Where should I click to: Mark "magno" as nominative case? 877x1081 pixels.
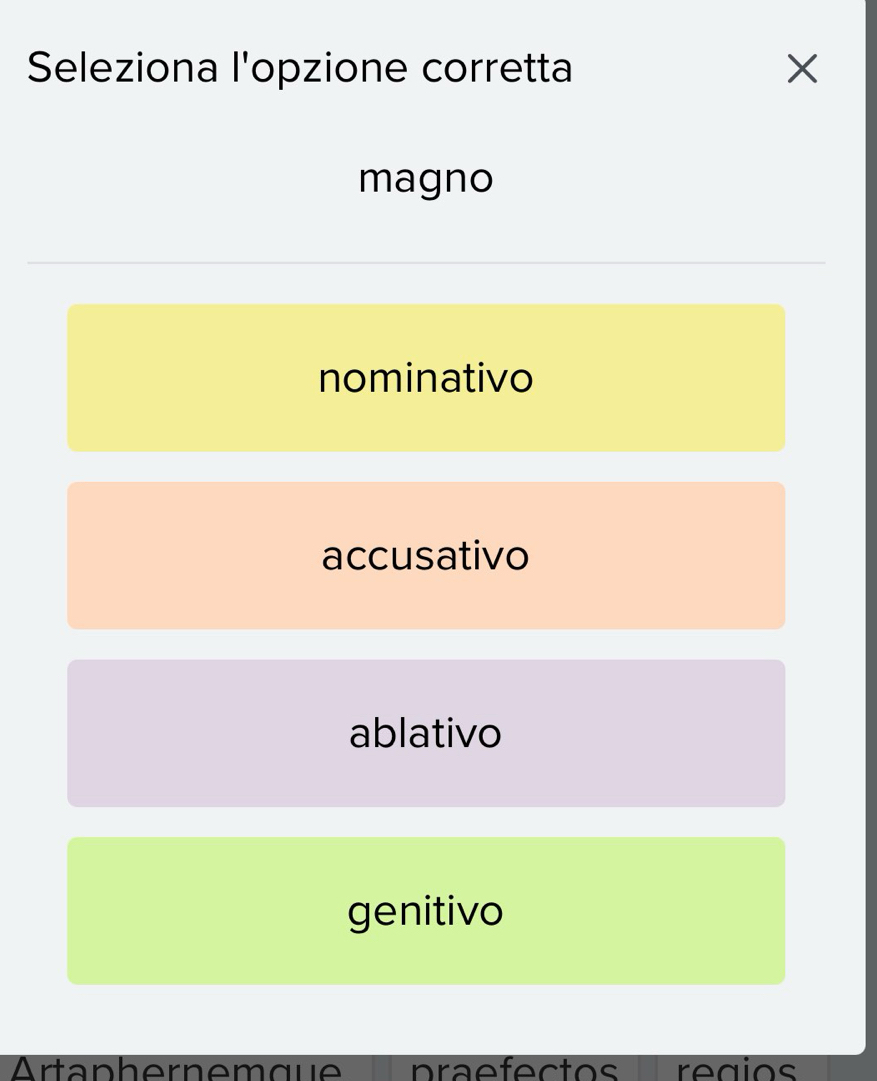pyautogui.click(x=426, y=378)
